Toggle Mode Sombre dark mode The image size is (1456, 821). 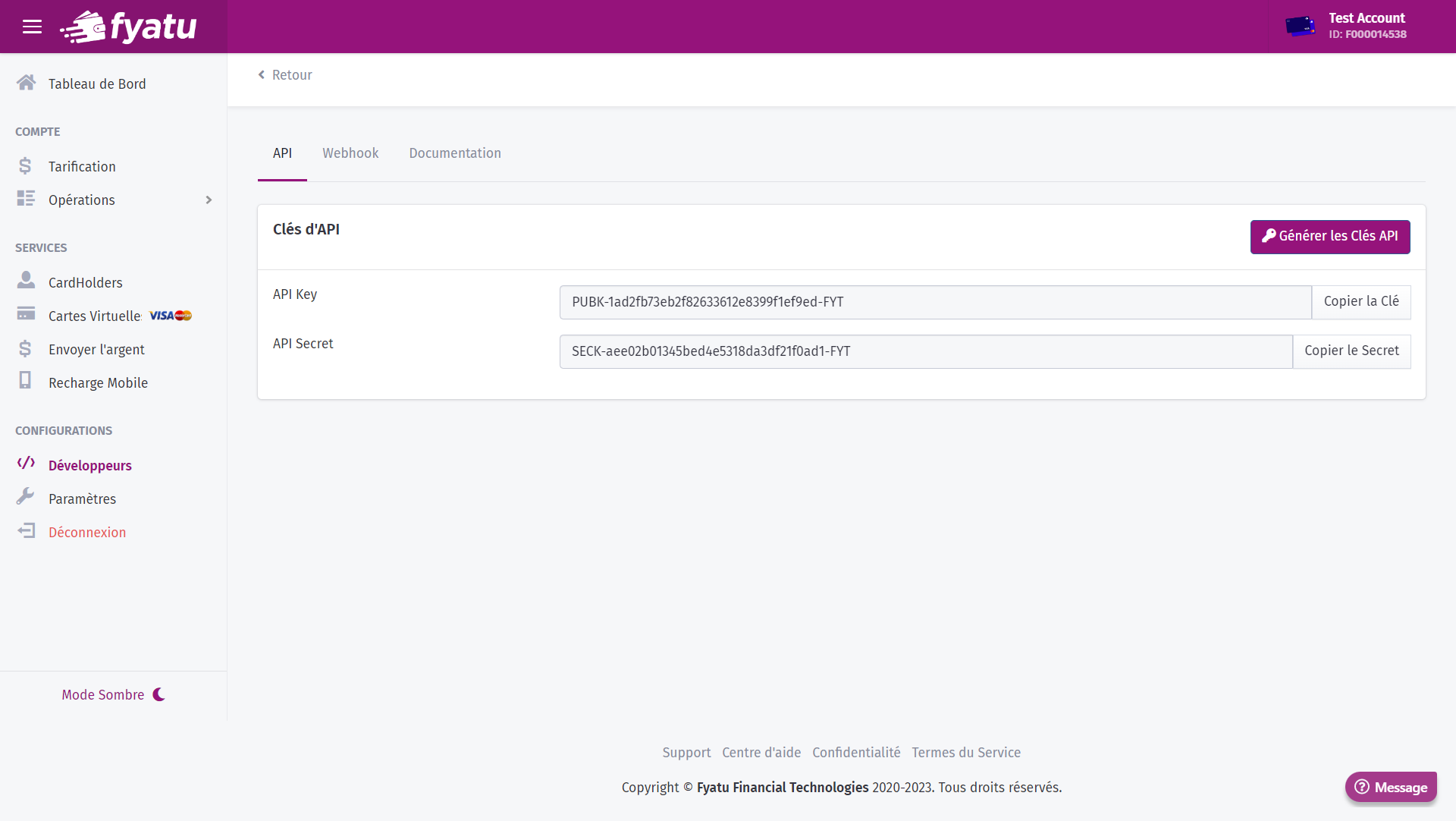click(113, 694)
